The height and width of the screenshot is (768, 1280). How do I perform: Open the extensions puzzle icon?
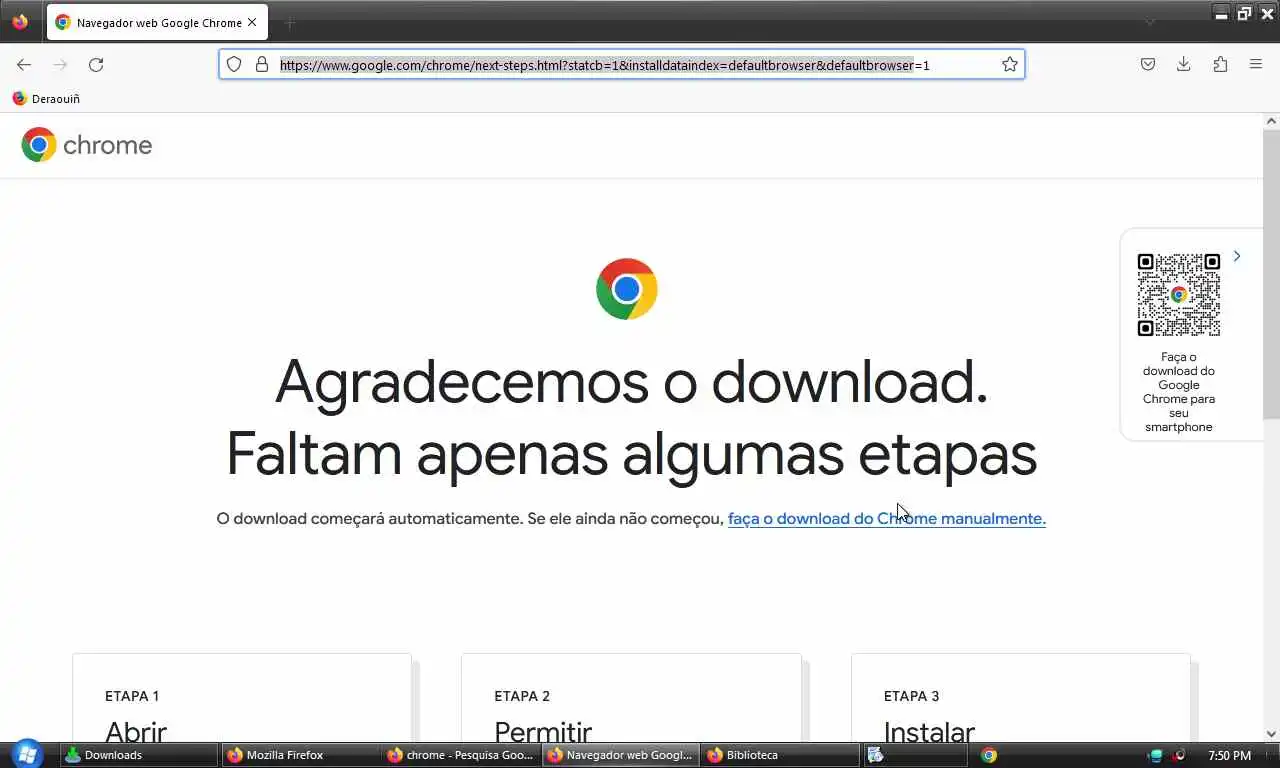coord(1220,65)
